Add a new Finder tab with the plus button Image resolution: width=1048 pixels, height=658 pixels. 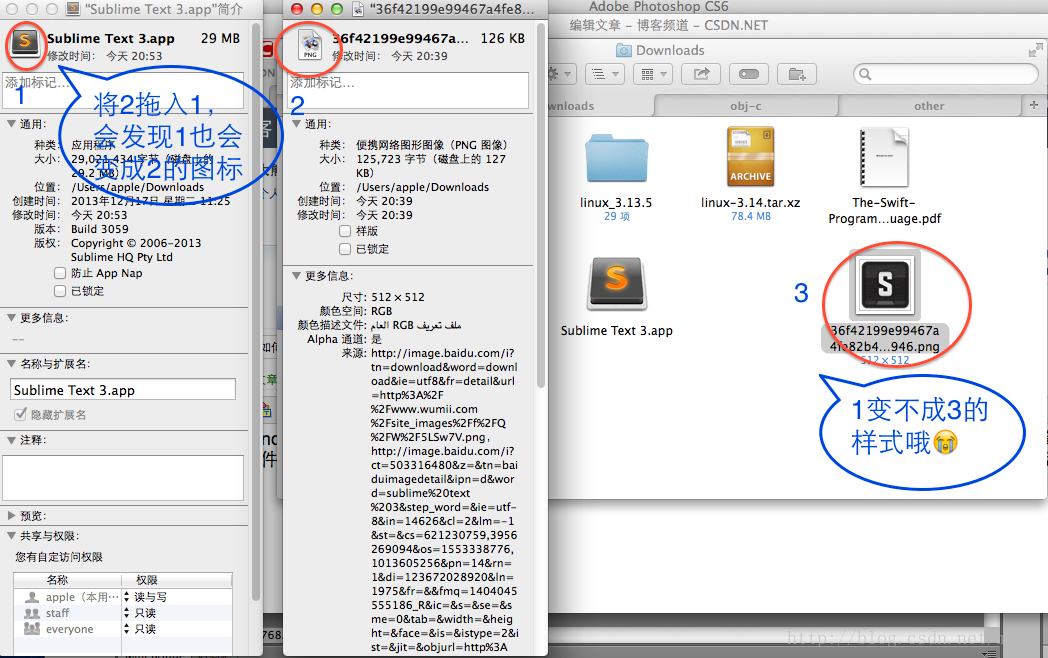click(1034, 105)
